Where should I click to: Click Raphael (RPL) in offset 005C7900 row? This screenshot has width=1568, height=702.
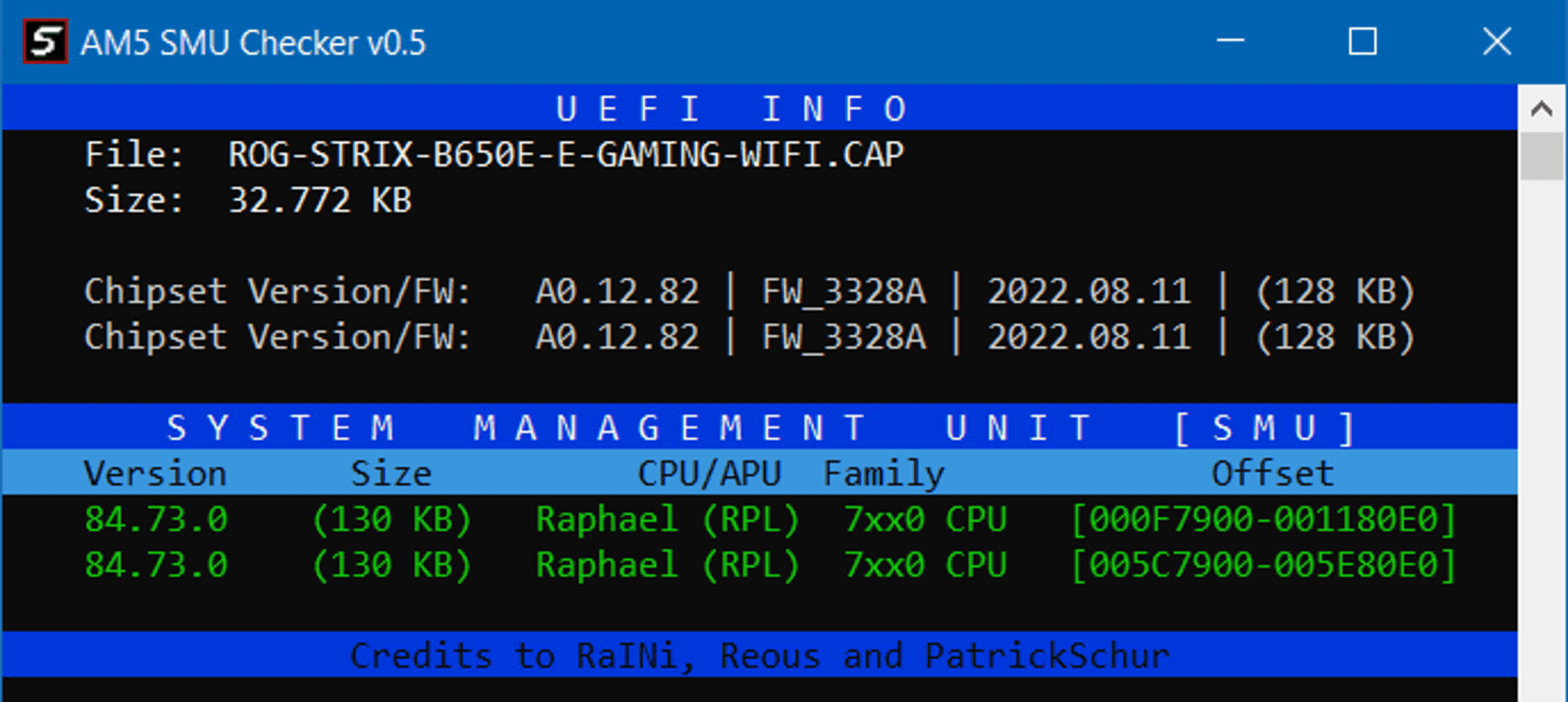[668, 566]
